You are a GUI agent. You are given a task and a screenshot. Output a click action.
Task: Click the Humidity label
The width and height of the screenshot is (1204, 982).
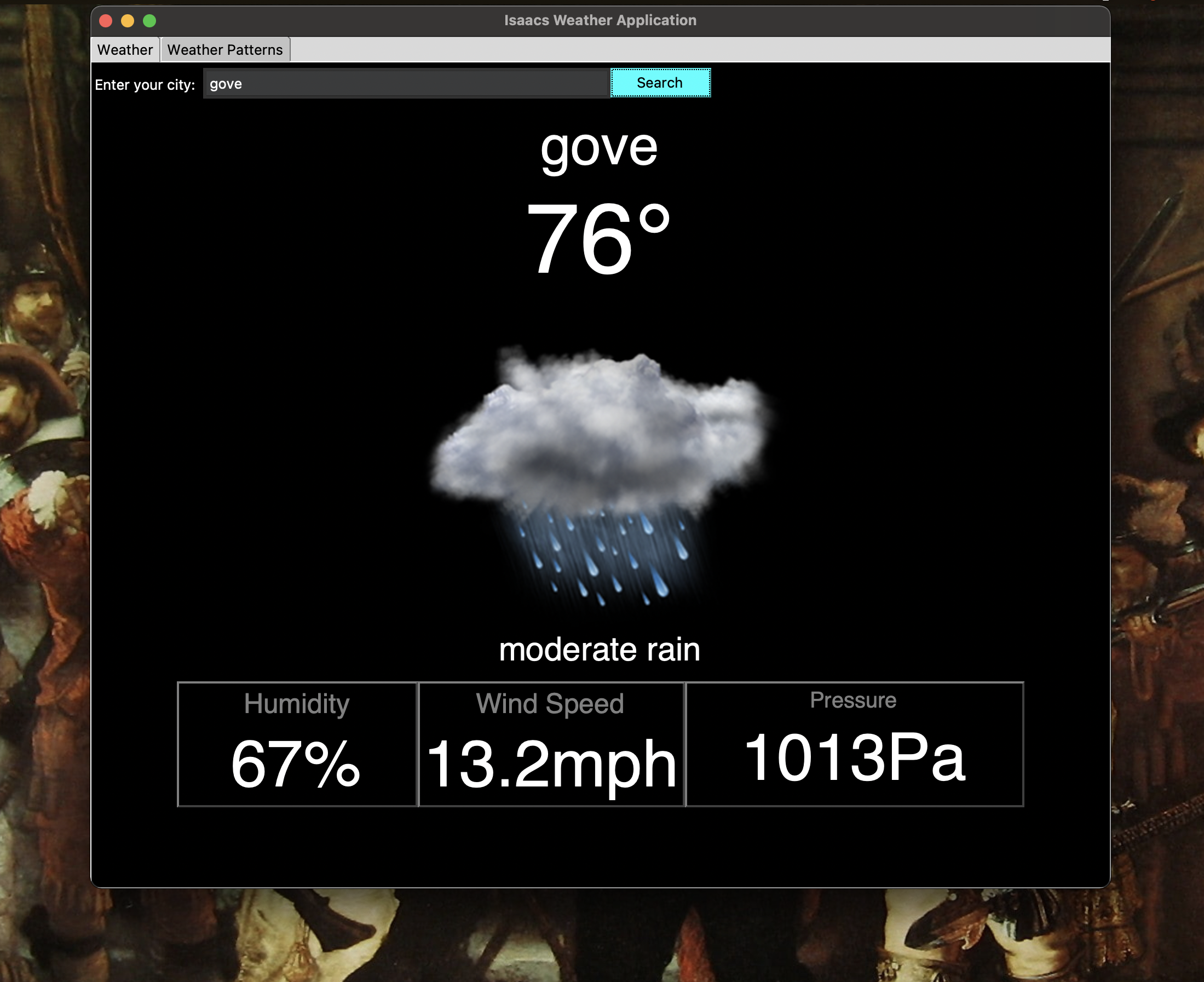(x=297, y=704)
